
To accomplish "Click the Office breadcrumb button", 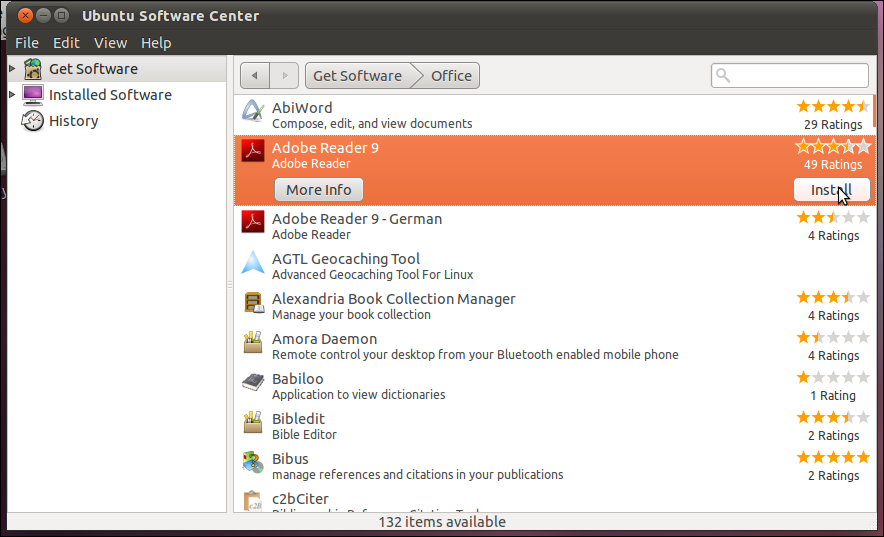I will tap(451, 76).
